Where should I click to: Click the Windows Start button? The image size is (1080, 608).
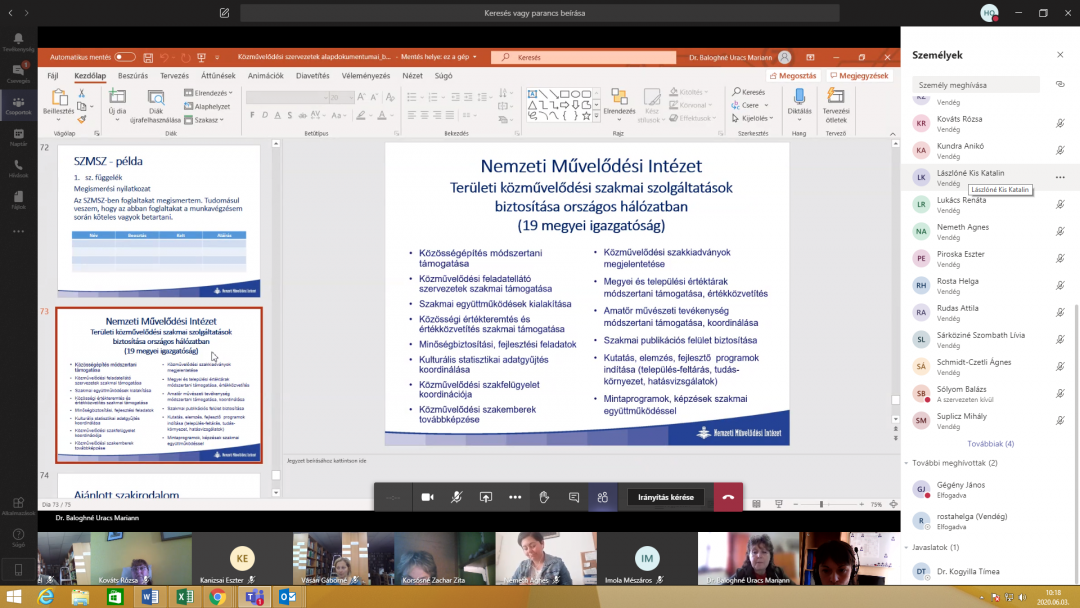click(x=14, y=597)
